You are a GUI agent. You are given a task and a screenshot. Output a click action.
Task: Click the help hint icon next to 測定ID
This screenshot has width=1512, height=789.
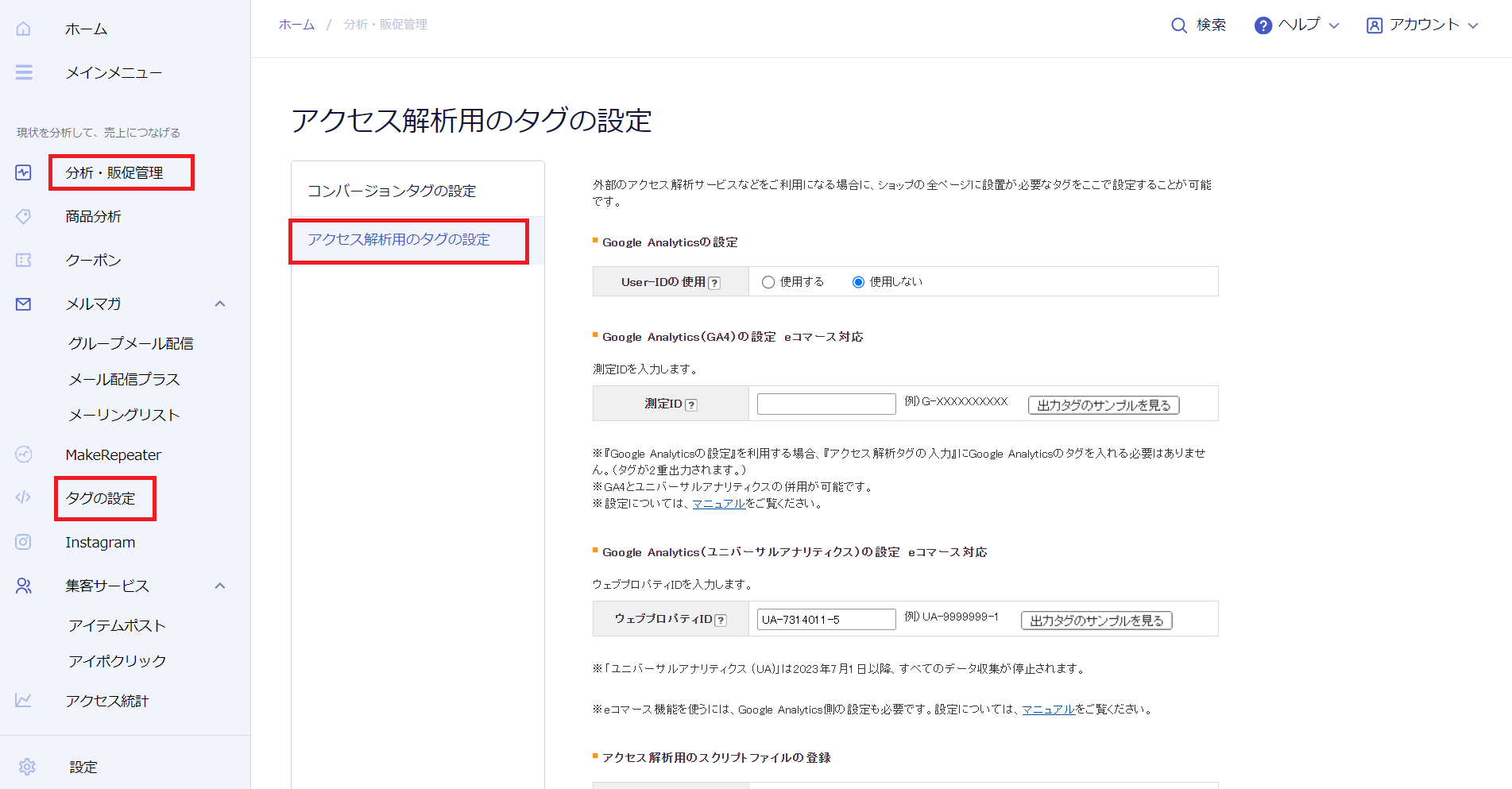tap(691, 404)
